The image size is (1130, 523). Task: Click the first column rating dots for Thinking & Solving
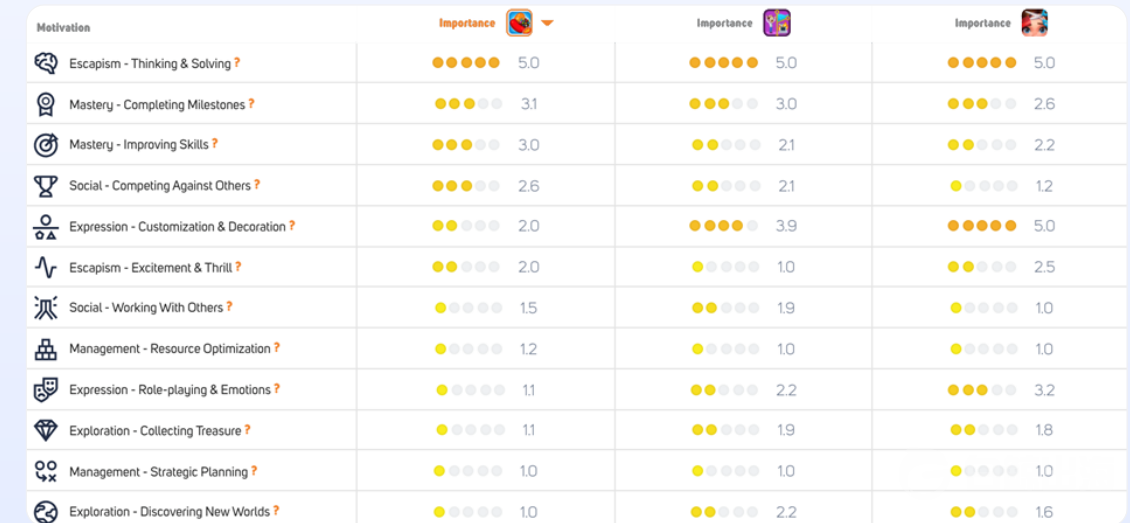(466, 63)
